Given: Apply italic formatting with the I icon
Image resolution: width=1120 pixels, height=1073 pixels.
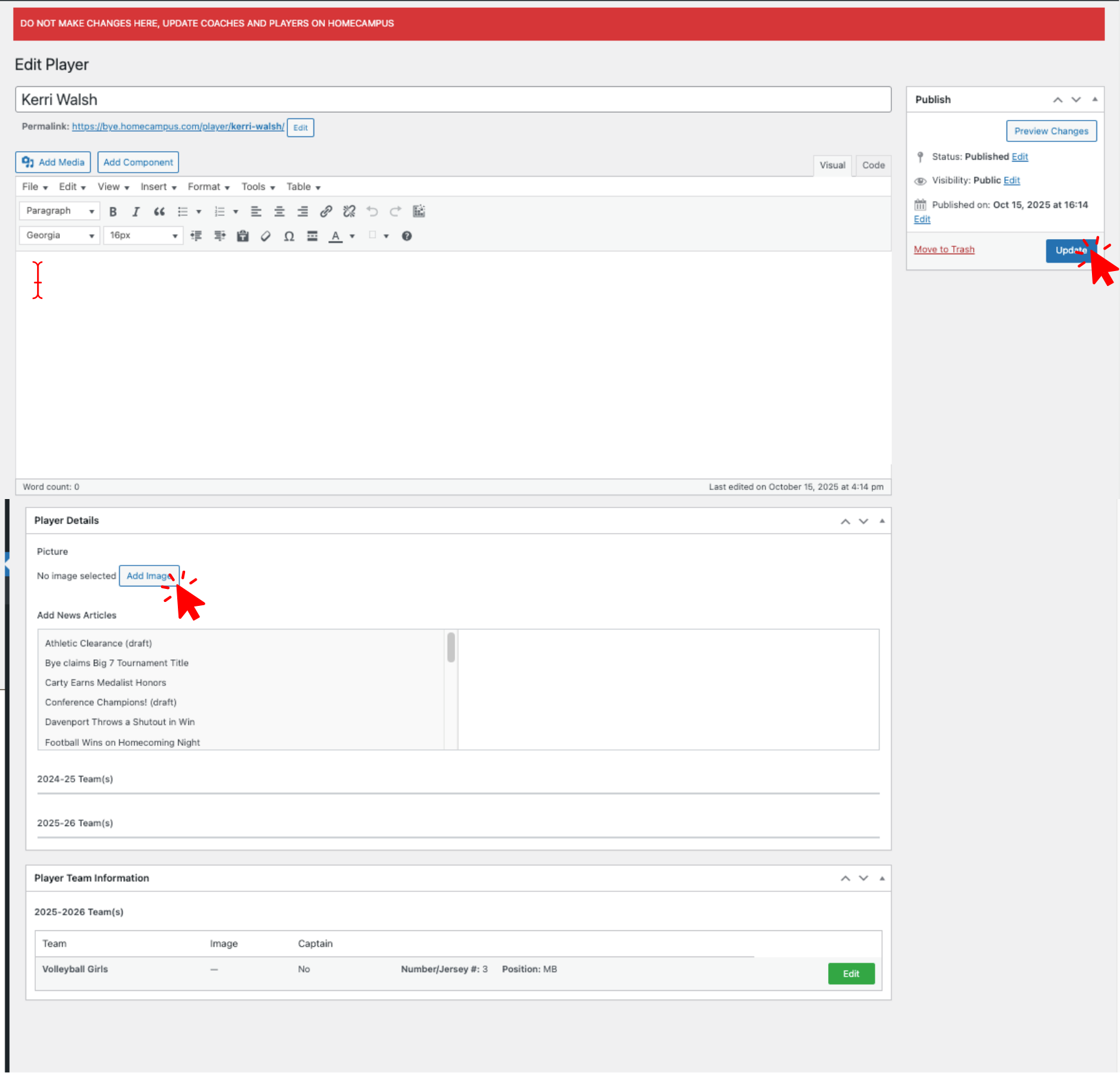Looking at the screenshot, I should tap(136, 212).
